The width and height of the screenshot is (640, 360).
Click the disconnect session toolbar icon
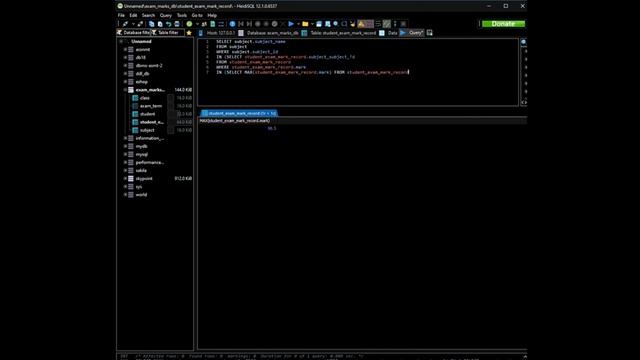click(x=140, y=24)
